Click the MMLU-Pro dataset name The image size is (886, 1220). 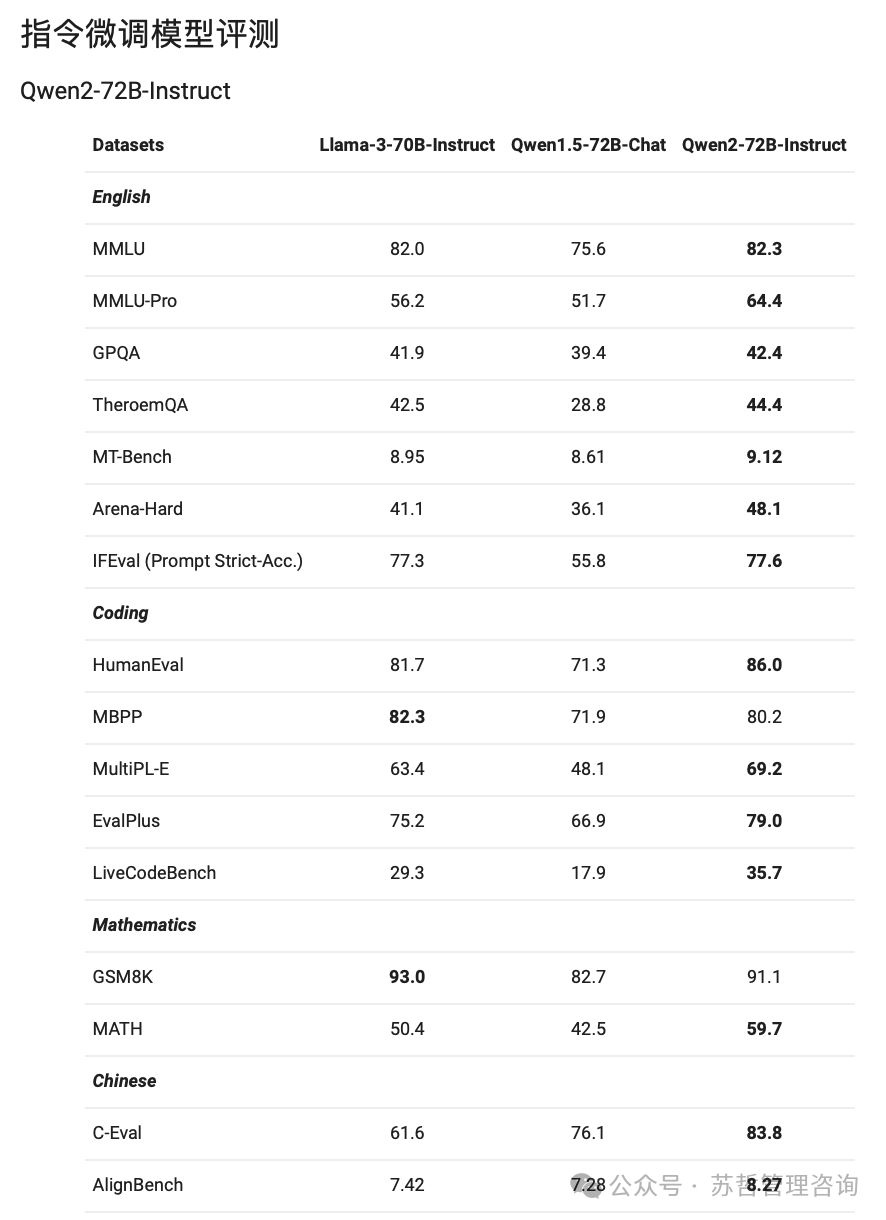135,301
